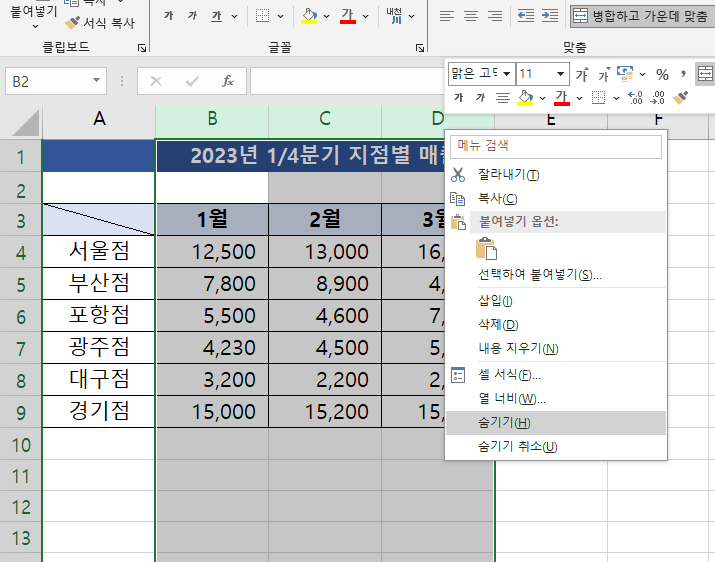The image size is (715, 562).
Task: Select column A header
Action: click(x=99, y=120)
